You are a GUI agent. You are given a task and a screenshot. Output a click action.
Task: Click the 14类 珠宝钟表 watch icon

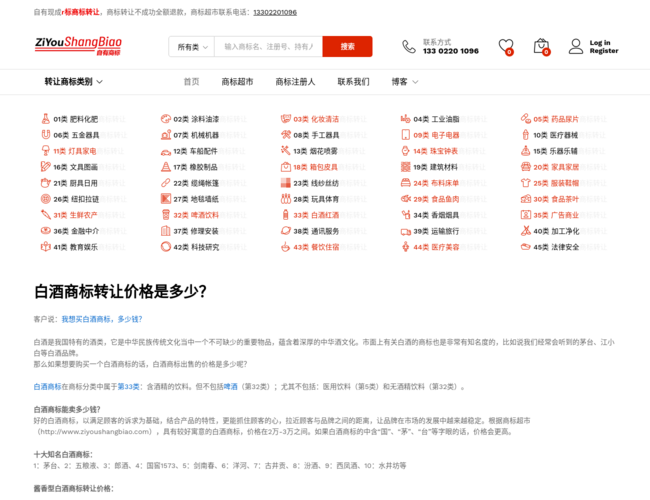[405, 151]
